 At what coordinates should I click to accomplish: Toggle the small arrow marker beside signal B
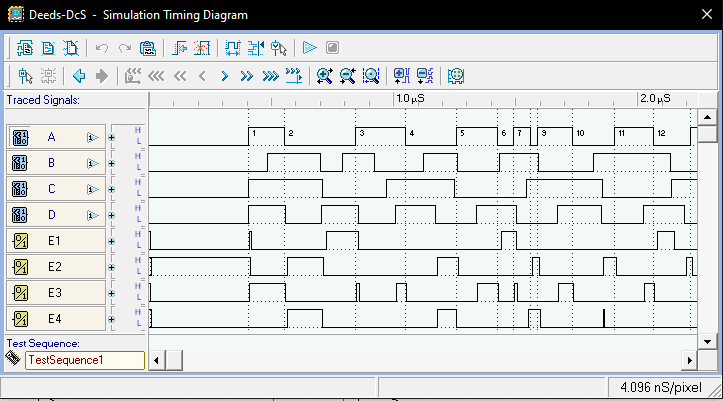coord(93,163)
